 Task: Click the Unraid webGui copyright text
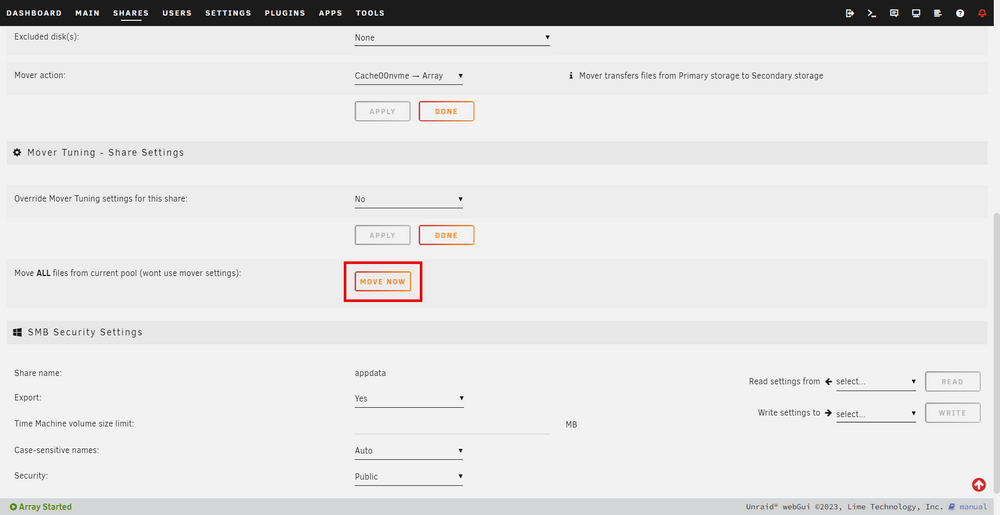tap(844, 507)
